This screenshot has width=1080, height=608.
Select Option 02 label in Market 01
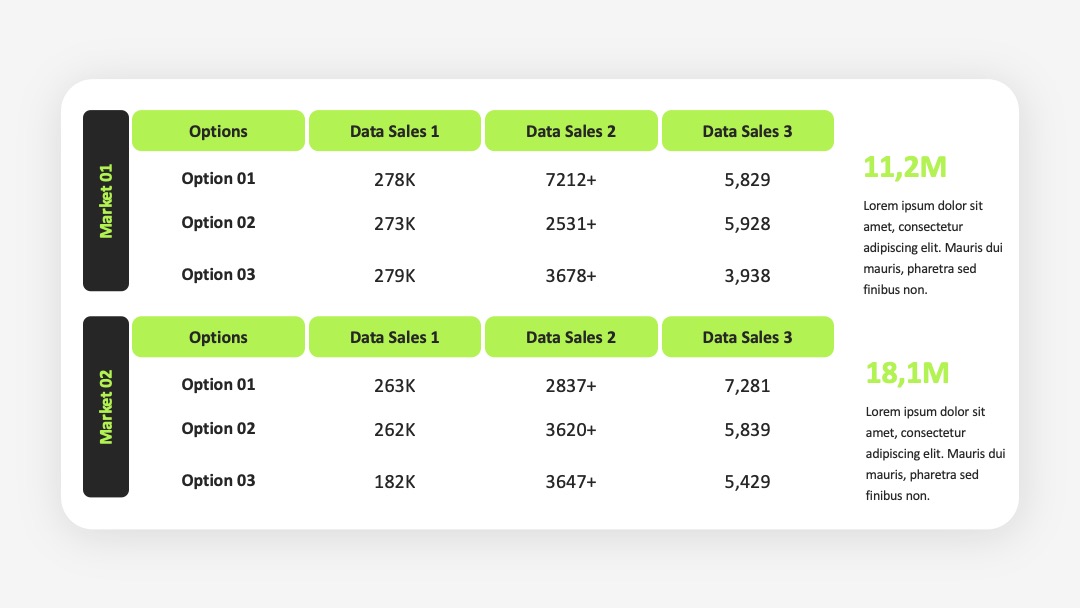coord(218,222)
